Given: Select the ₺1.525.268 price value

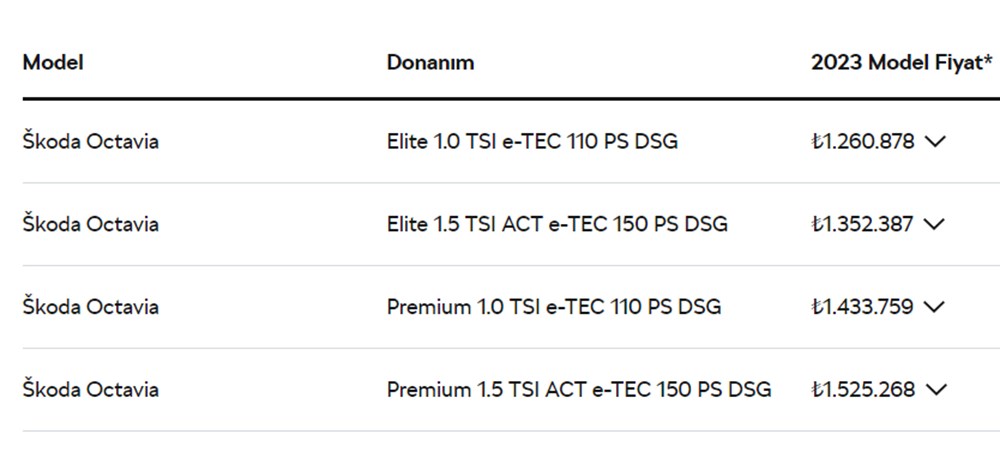Looking at the screenshot, I should [863, 390].
